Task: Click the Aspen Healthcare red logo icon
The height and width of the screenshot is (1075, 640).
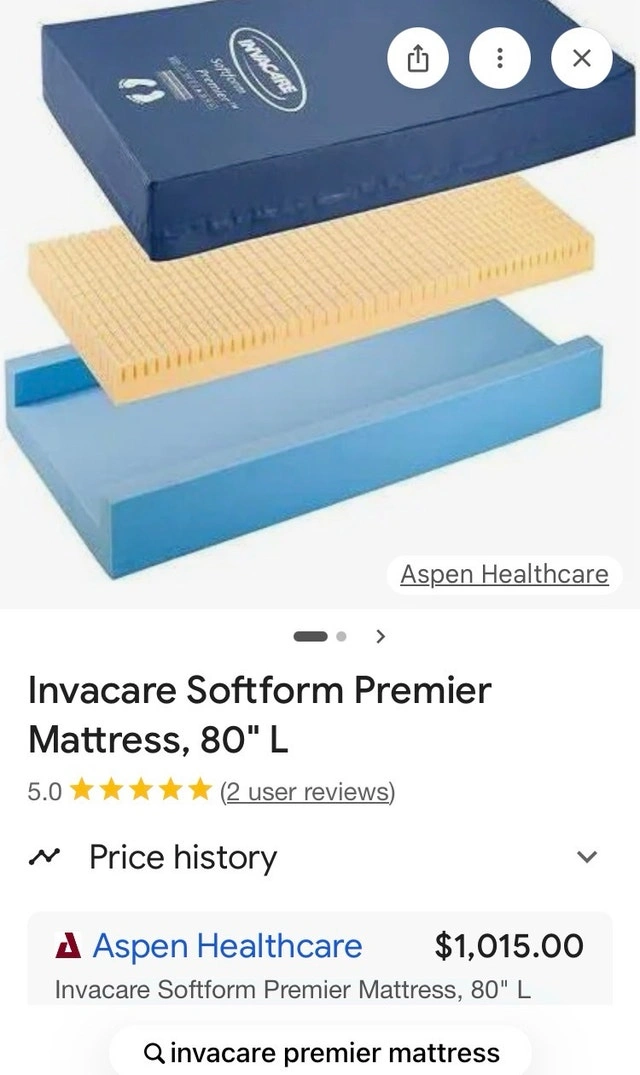Action: click(x=68, y=946)
